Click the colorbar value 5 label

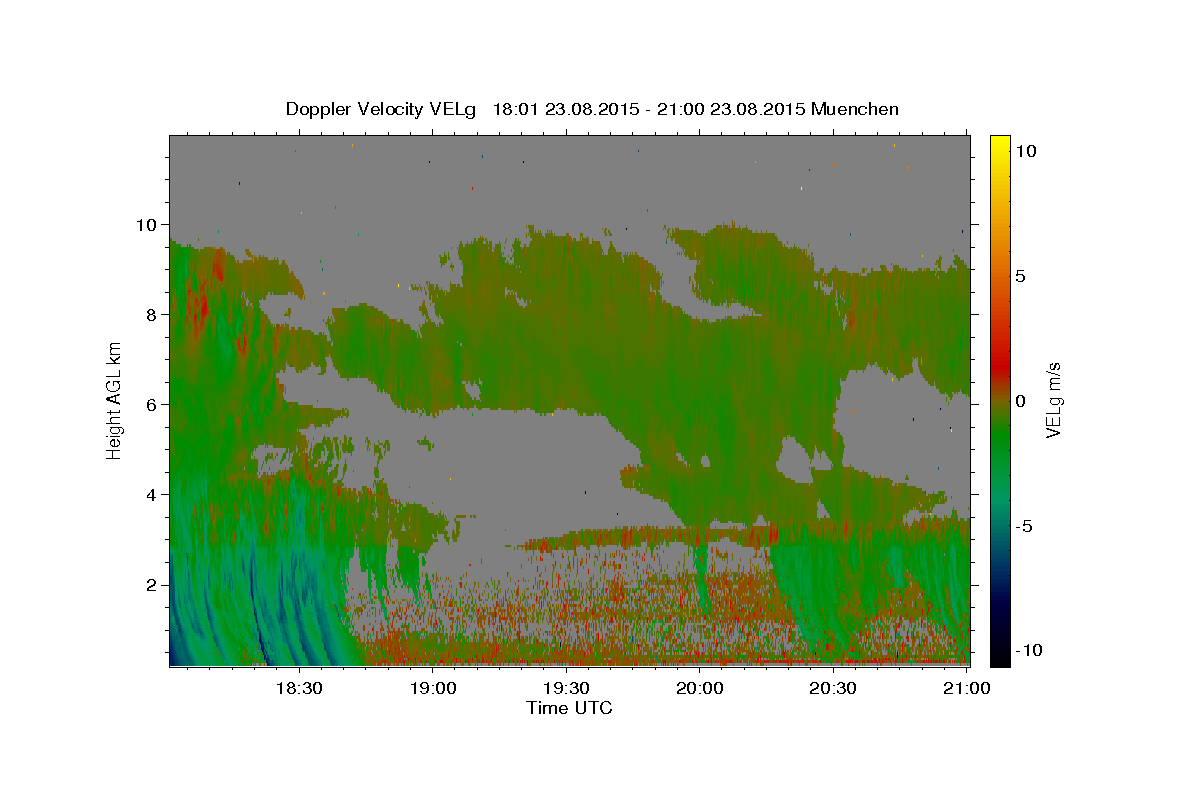click(1021, 275)
